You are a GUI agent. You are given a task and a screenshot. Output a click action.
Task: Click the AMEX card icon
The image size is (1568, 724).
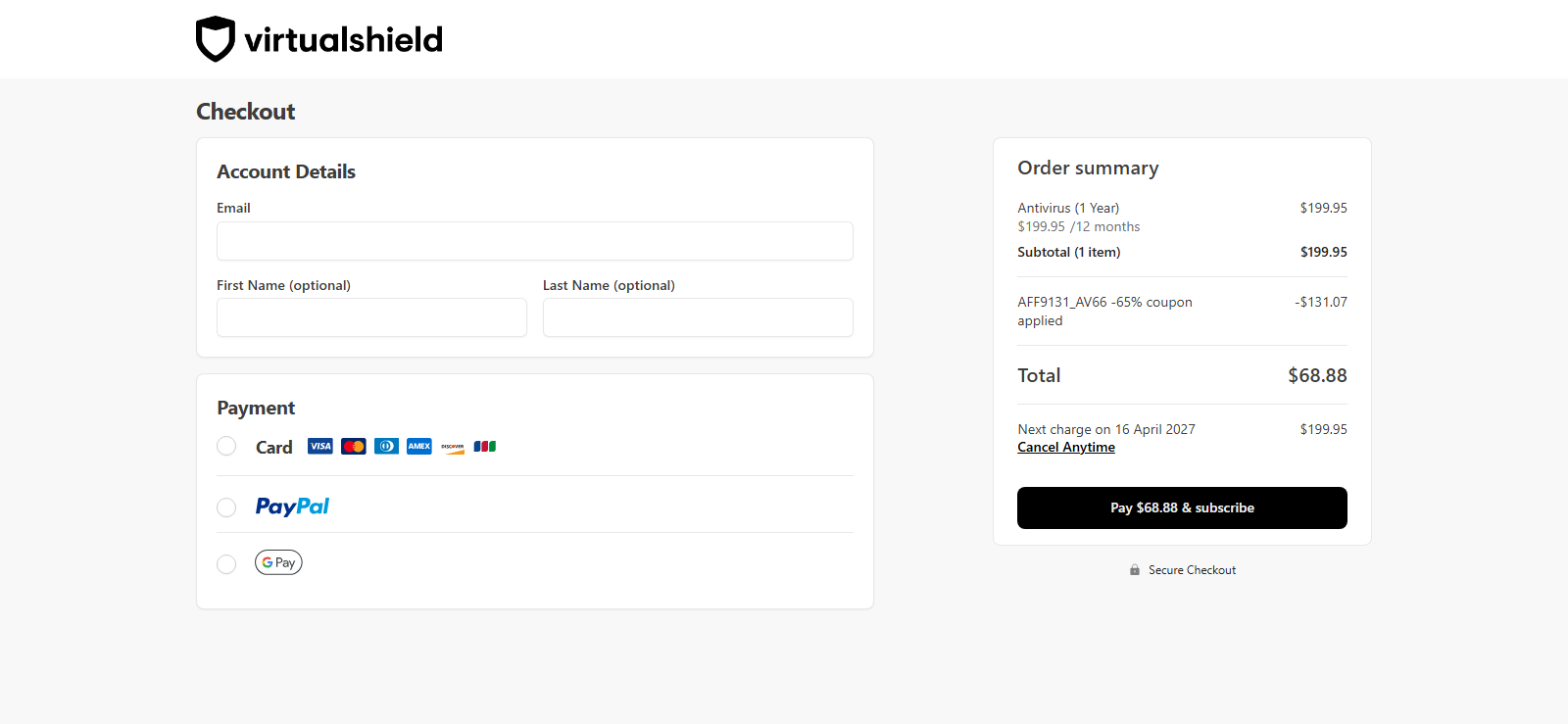tap(419, 446)
